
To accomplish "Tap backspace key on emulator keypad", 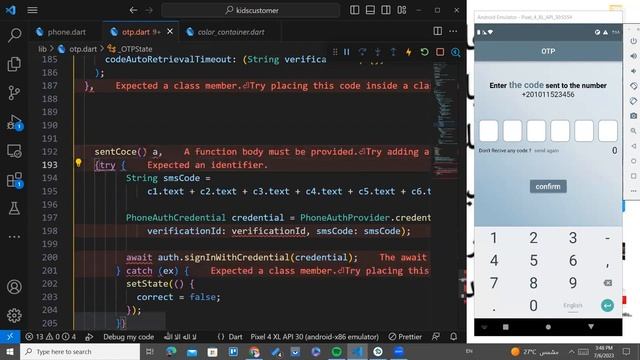I will click(x=607, y=283).
